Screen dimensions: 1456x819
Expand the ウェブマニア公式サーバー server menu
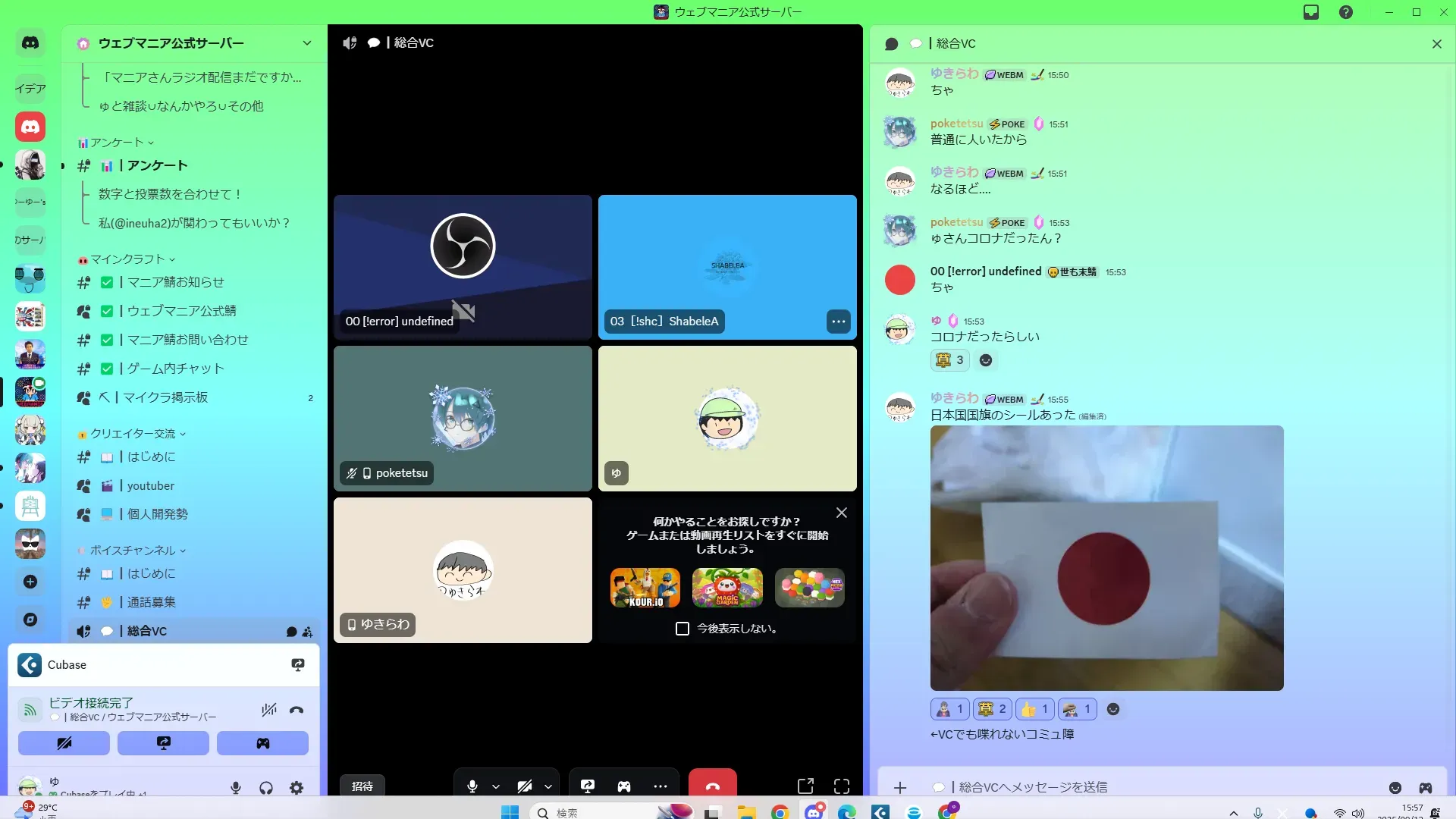[306, 43]
